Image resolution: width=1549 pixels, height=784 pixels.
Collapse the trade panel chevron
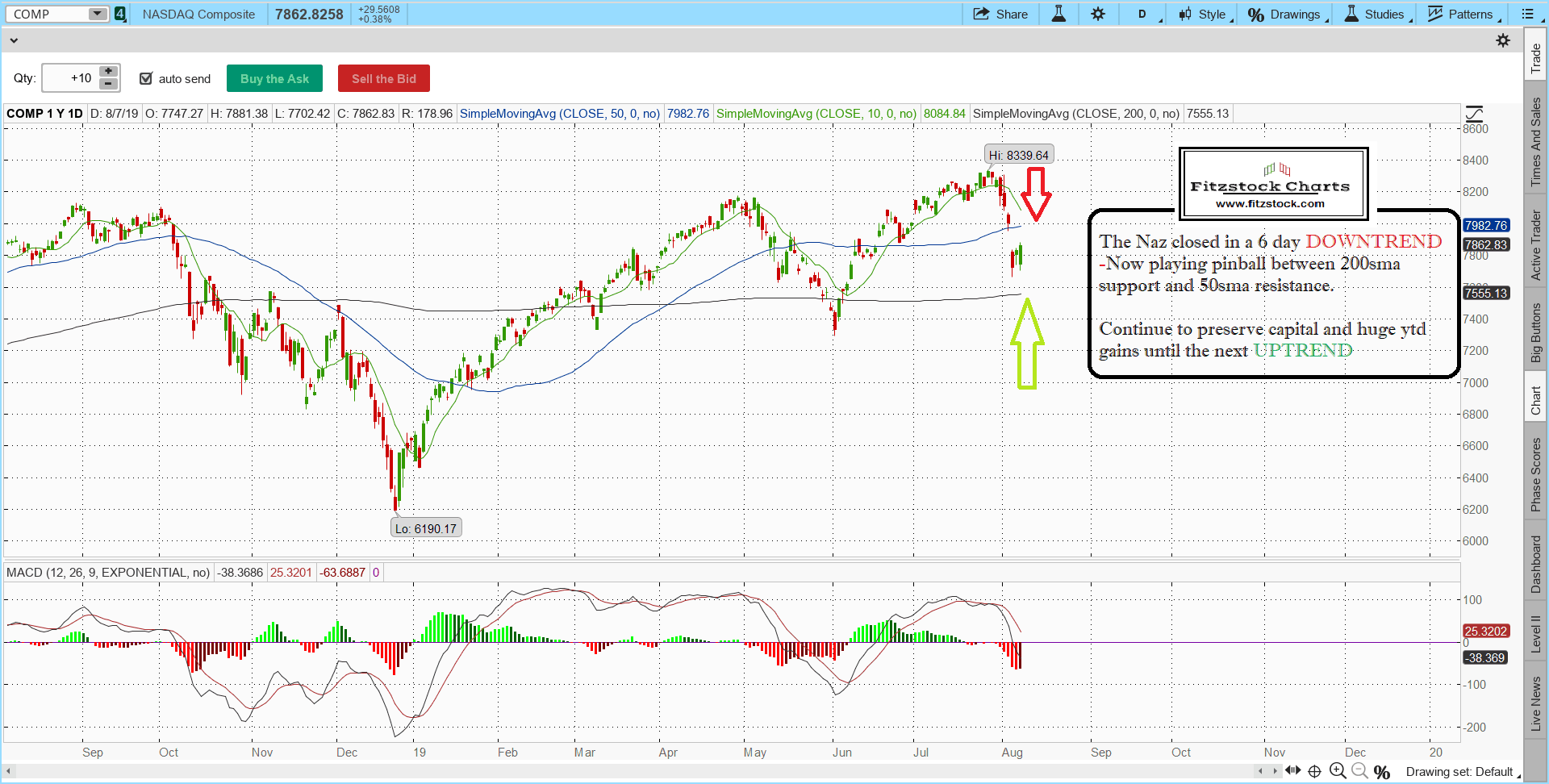[13, 40]
